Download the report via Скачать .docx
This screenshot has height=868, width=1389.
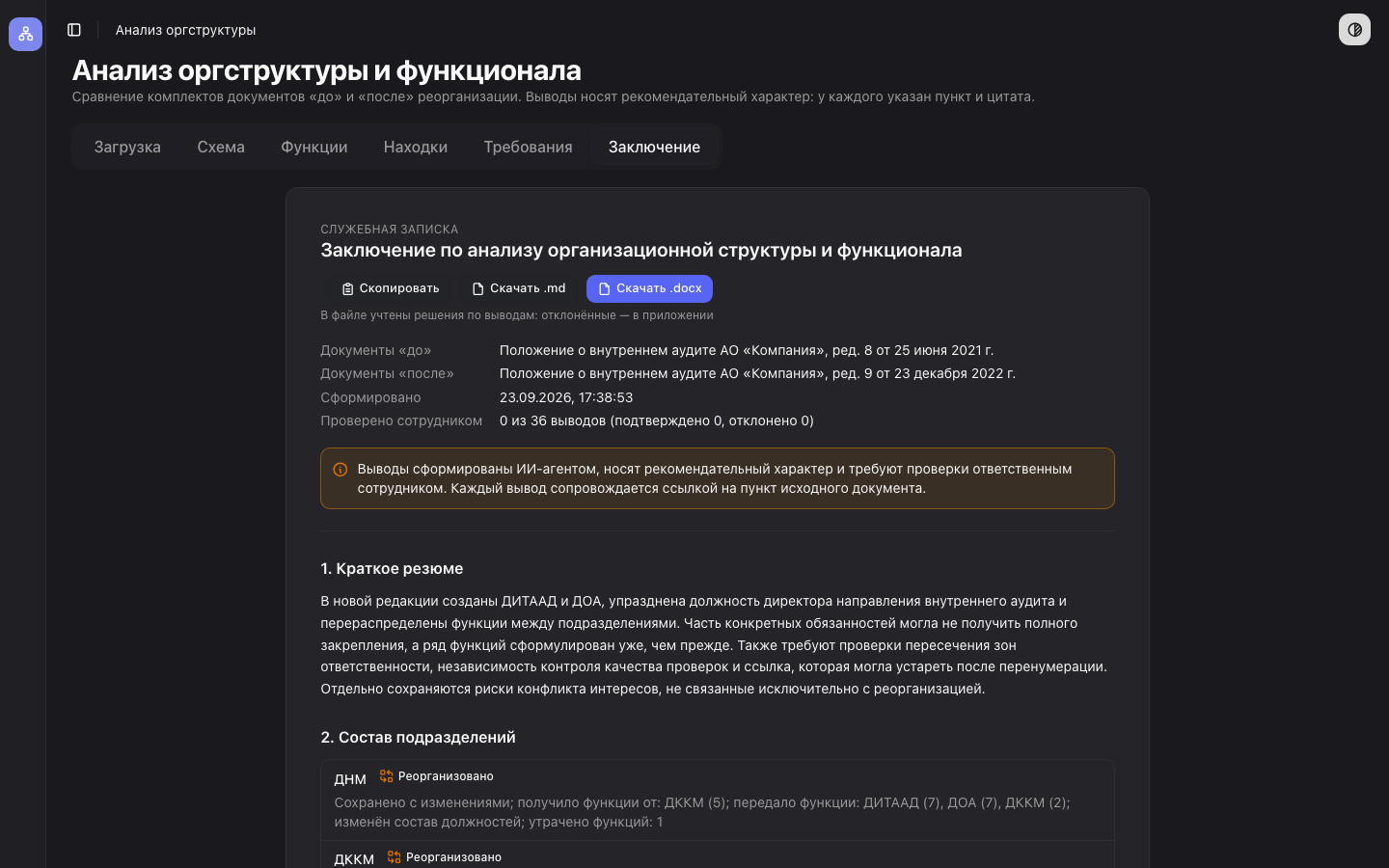point(649,288)
